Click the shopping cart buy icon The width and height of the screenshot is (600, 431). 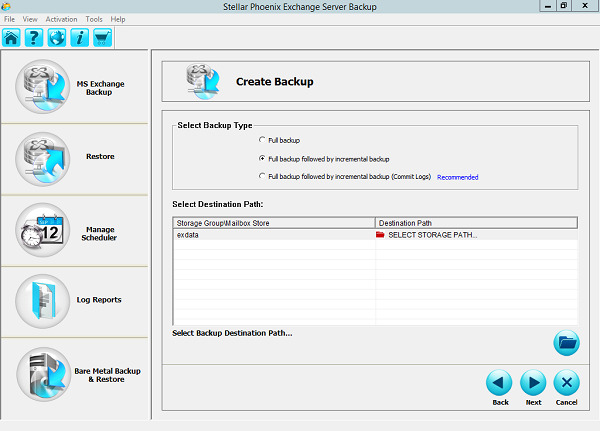point(103,38)
